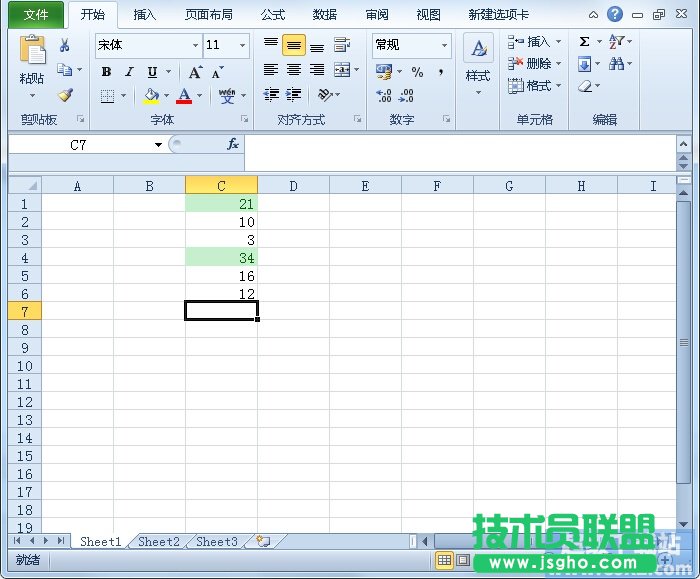Click the red font color swatch
Image resolution: width=700 pixels, height=579 pixels.
(x=183, y=96)
